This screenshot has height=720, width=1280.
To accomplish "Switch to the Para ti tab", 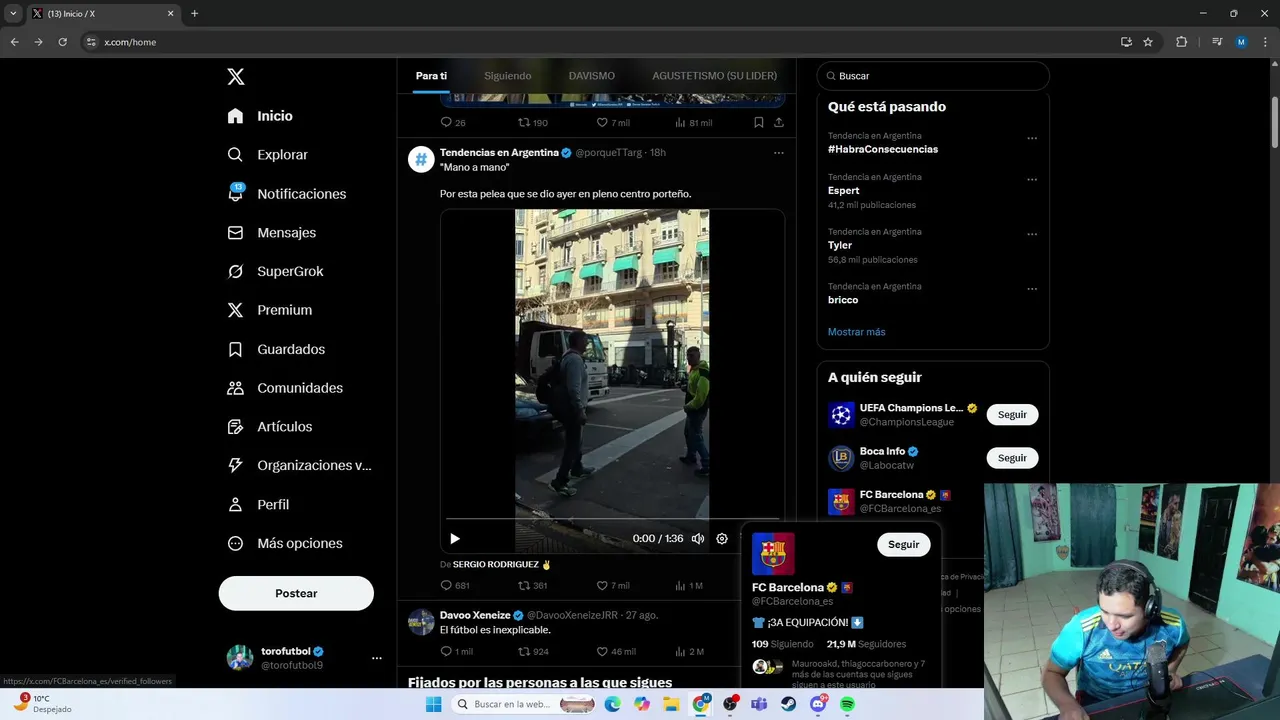I will pyautogui.click(x=431, y=76).
